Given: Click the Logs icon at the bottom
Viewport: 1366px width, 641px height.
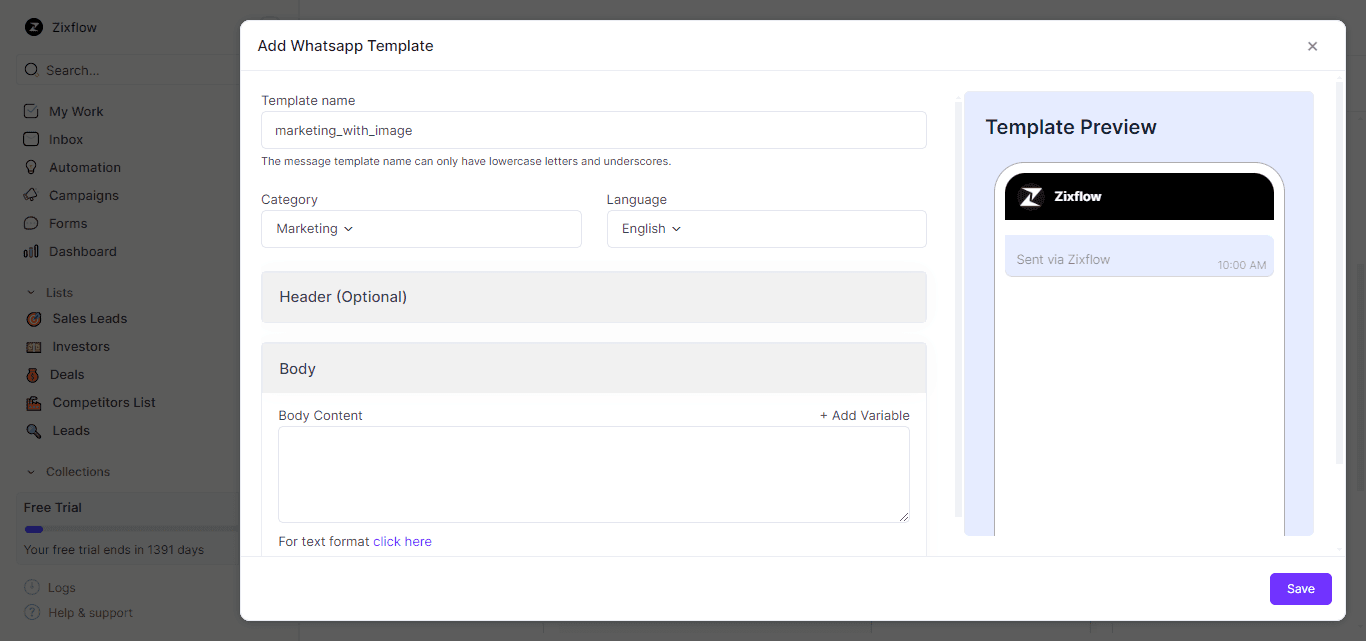Looking at the screenshot, I should [x=30, y=587].
